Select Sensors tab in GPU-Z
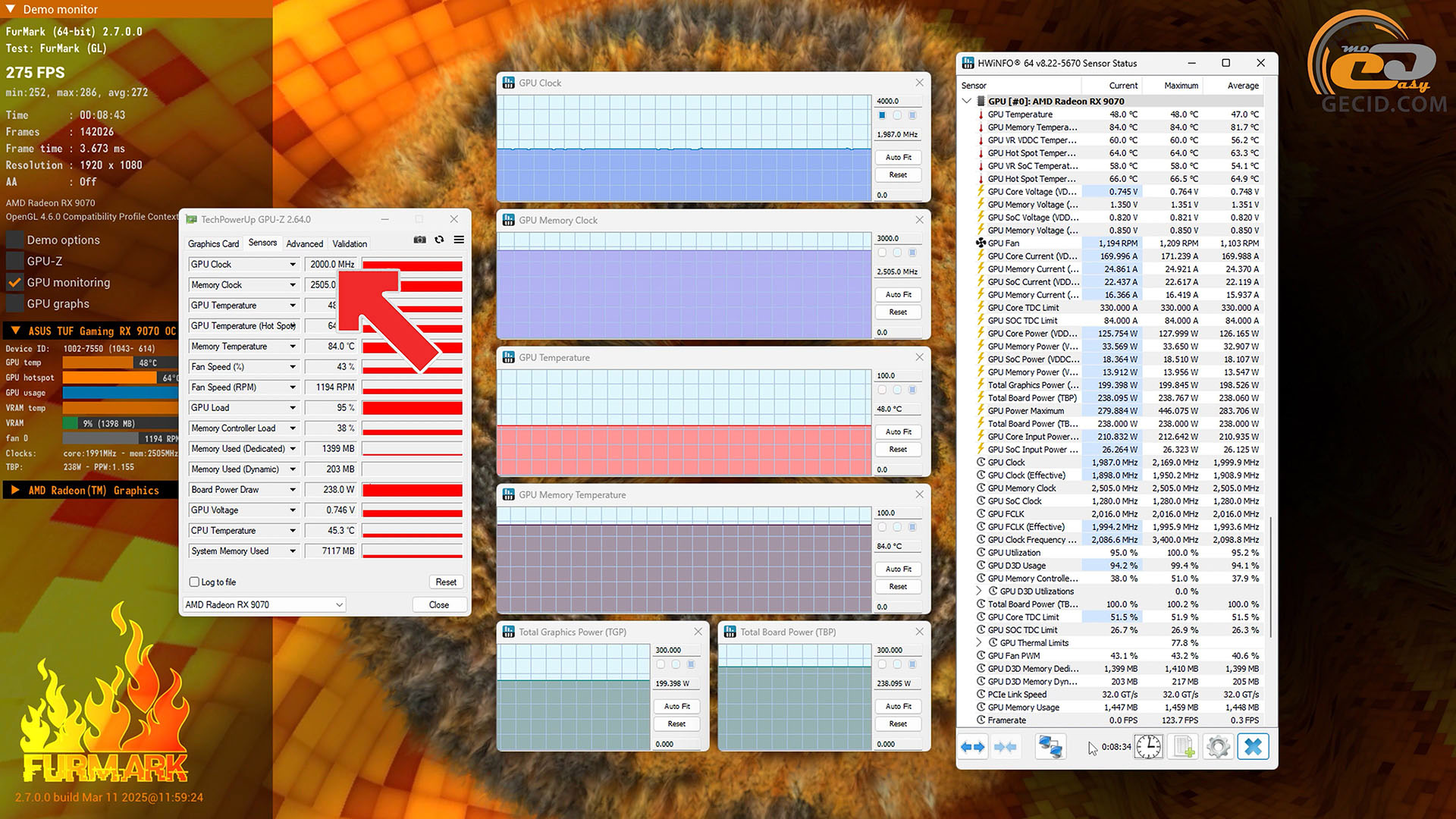The height and width of the screenshot is (819, 1456). (262, 243)
